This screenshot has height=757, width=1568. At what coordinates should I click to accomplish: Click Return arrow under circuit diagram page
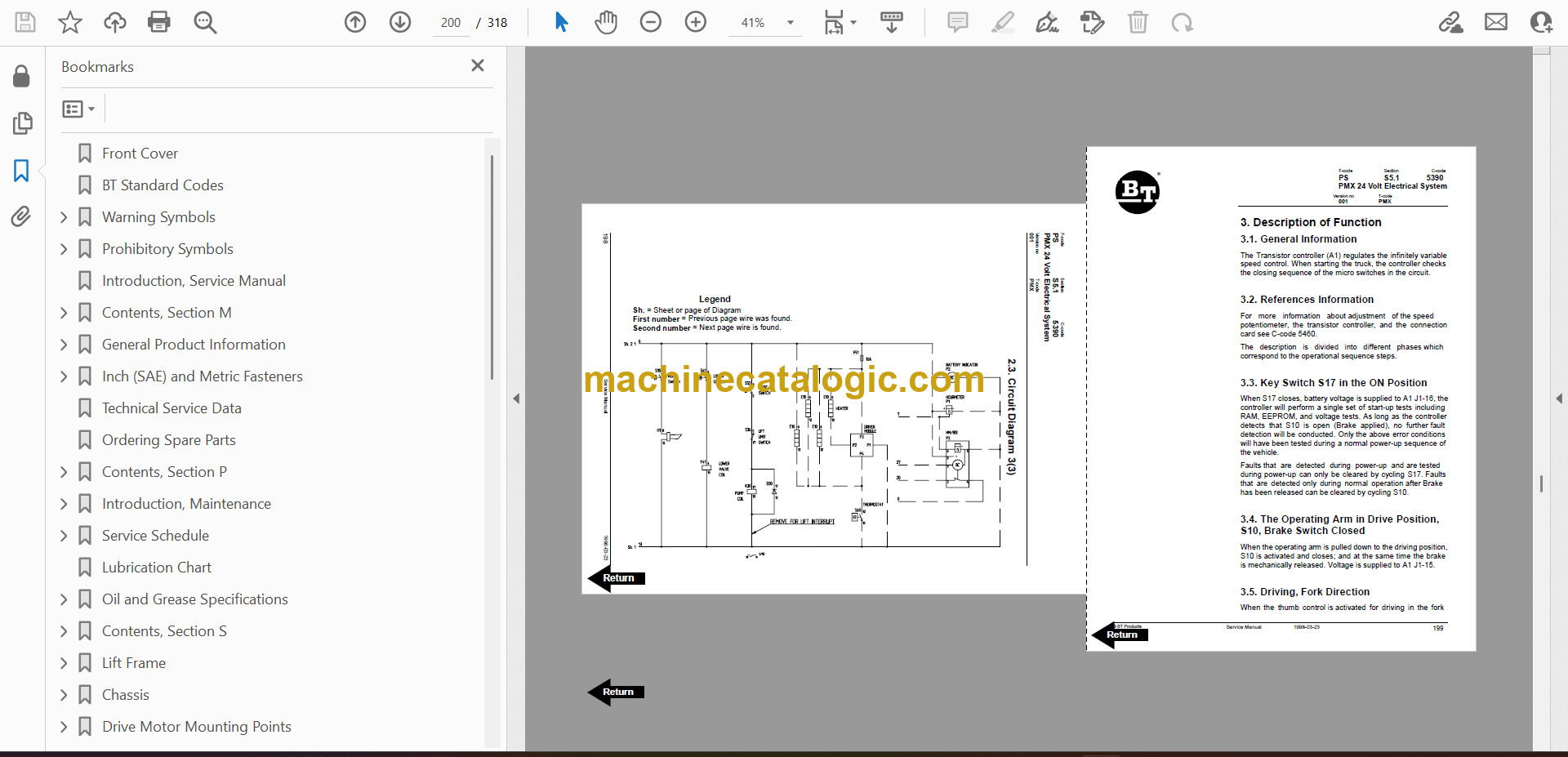point(617,578)
